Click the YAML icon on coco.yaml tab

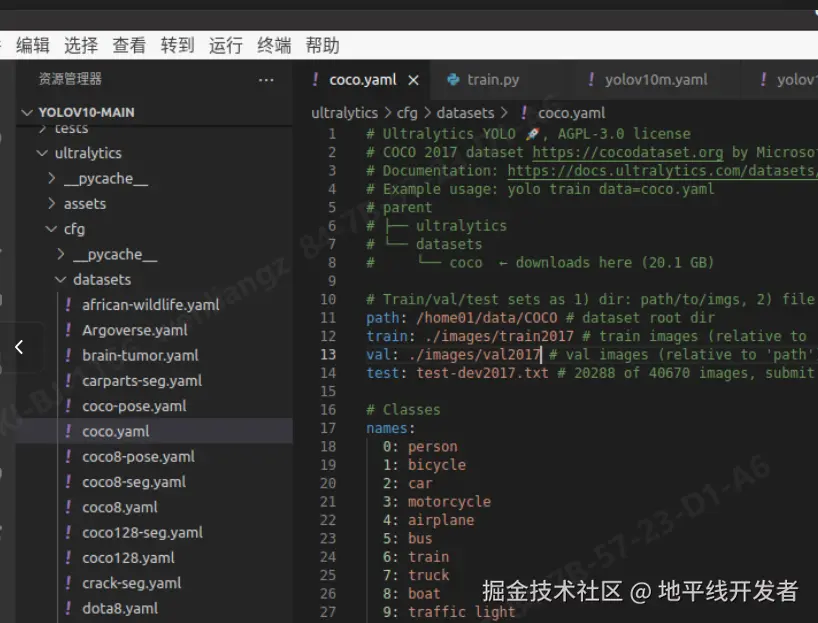click(x=315, y=79)
